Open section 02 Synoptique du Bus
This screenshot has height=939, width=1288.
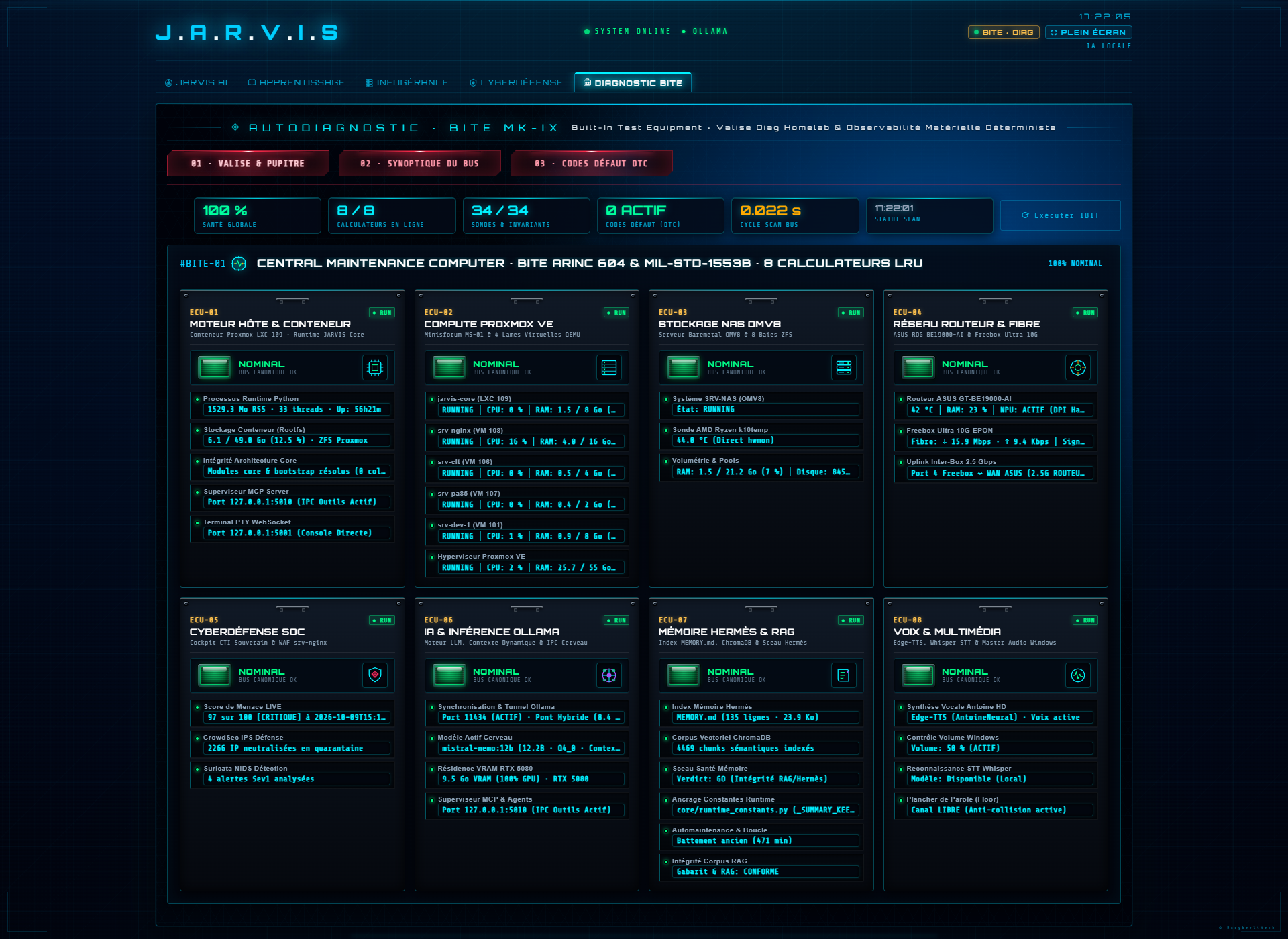coord(419,164)
